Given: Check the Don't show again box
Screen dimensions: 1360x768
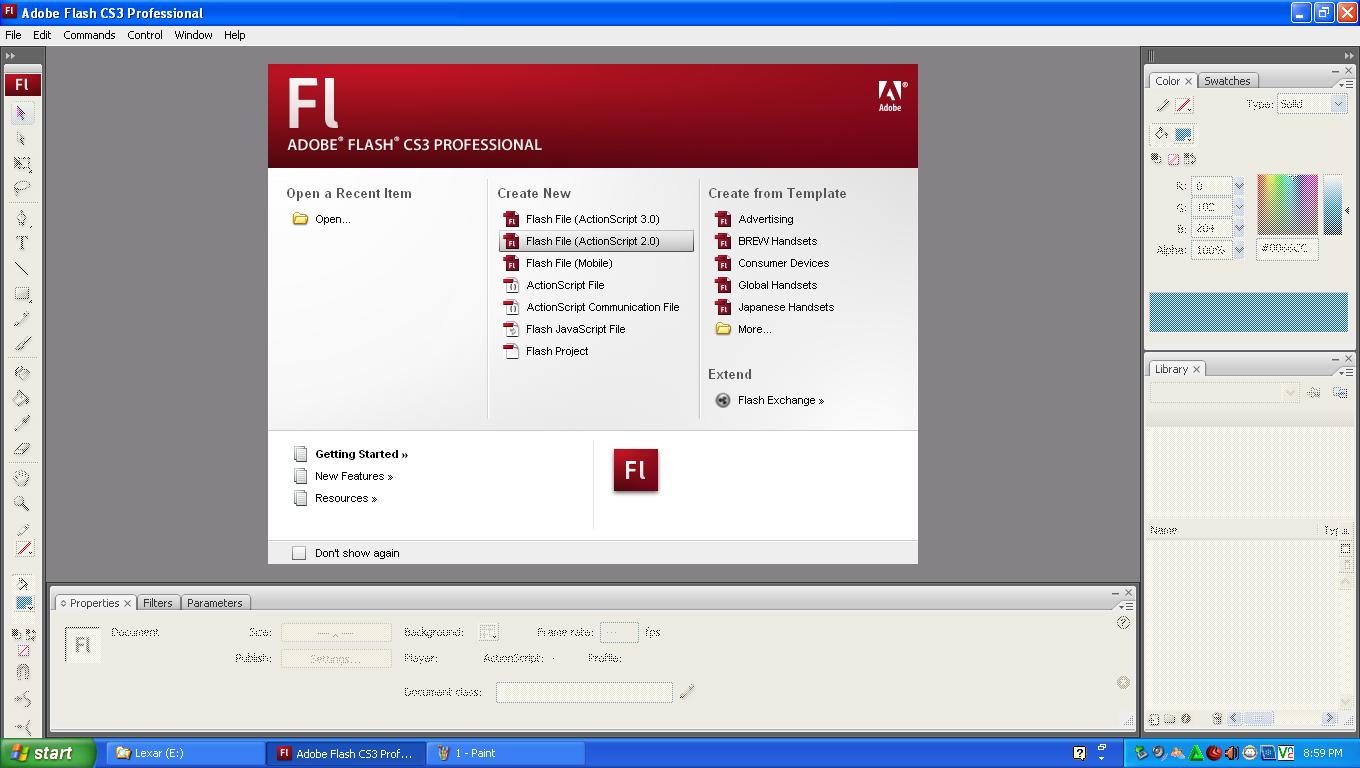Looking at the screenshot, I should pyautogui.click(x=299, y=552).
